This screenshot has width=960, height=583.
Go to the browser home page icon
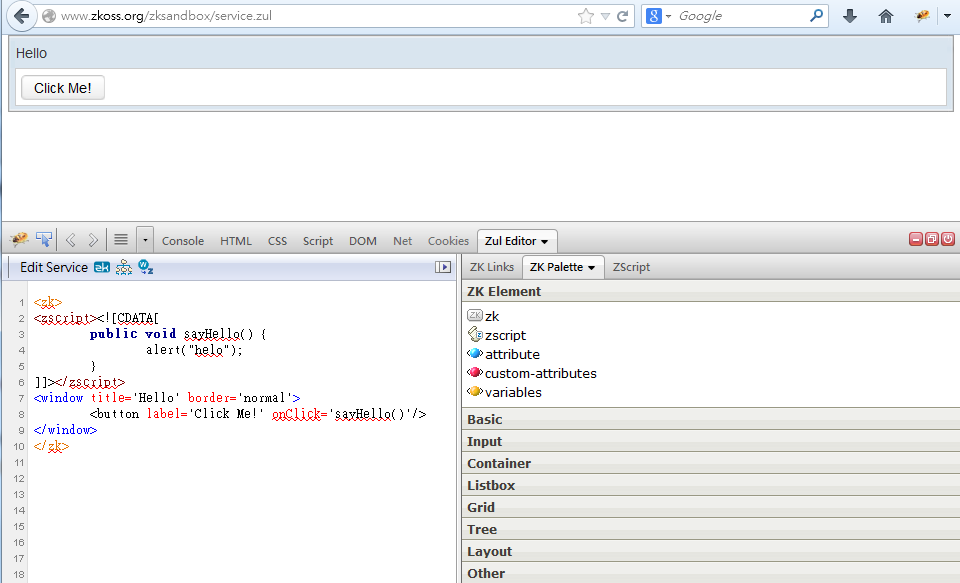coord(886,17)
